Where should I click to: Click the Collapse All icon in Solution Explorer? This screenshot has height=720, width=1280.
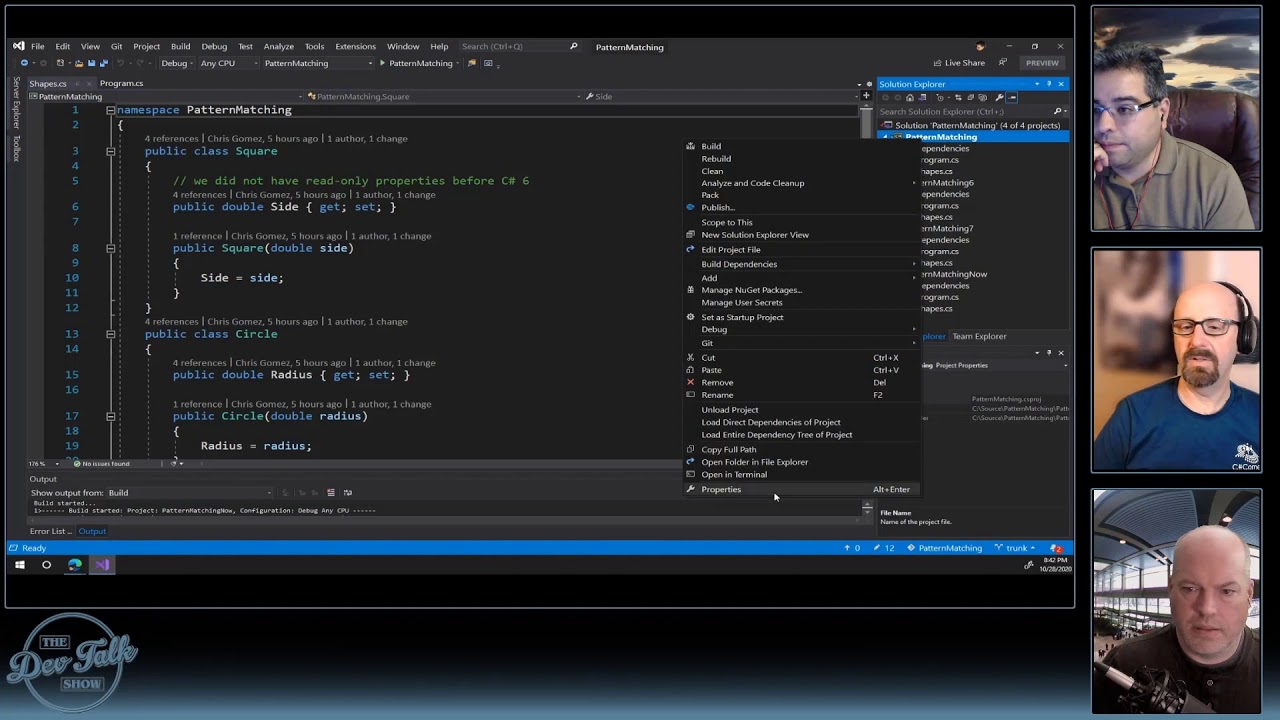point(971,98)
